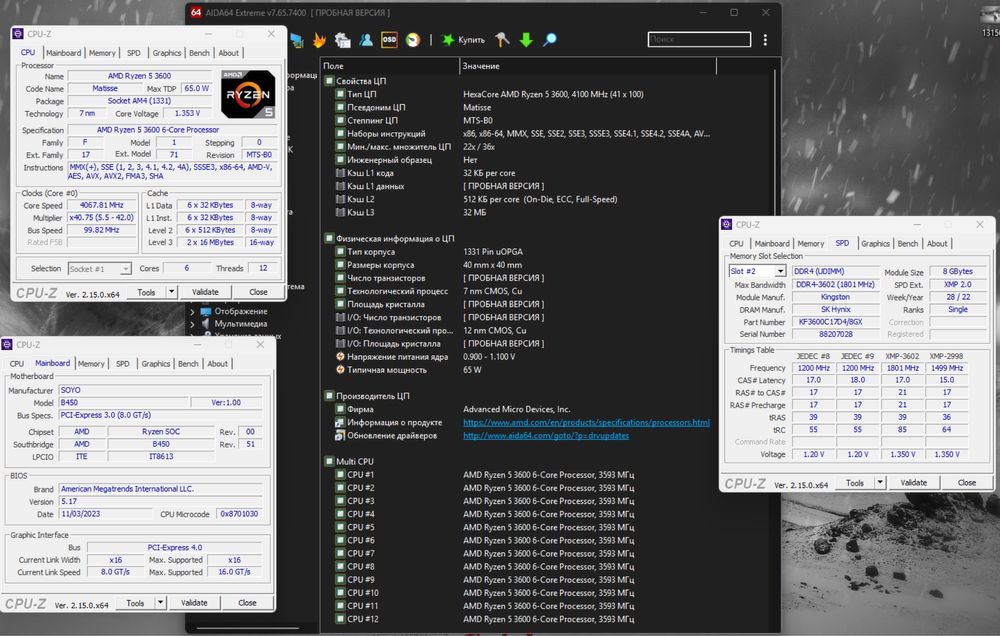
Task: Click the icon beside Обновление драйверов
Action: [x=340, y=436]
